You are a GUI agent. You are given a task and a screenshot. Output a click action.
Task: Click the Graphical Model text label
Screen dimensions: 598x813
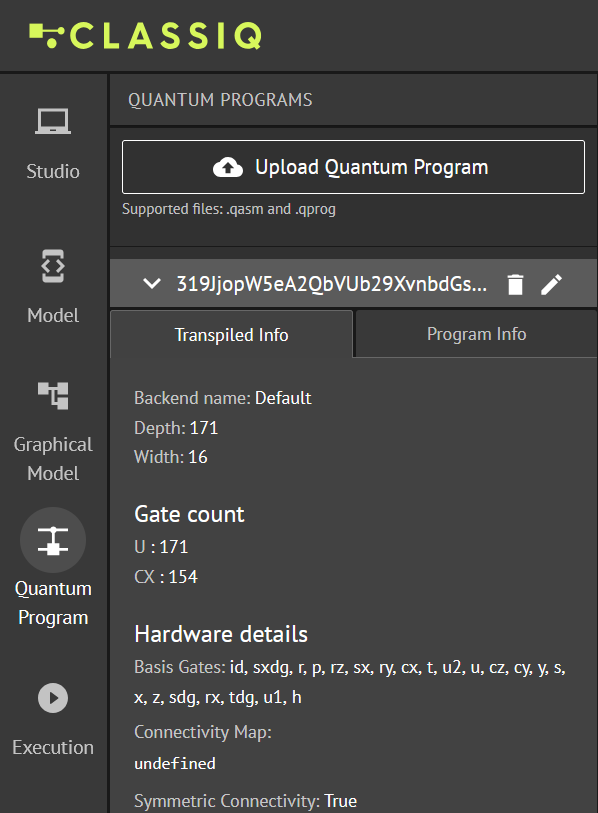53,459
